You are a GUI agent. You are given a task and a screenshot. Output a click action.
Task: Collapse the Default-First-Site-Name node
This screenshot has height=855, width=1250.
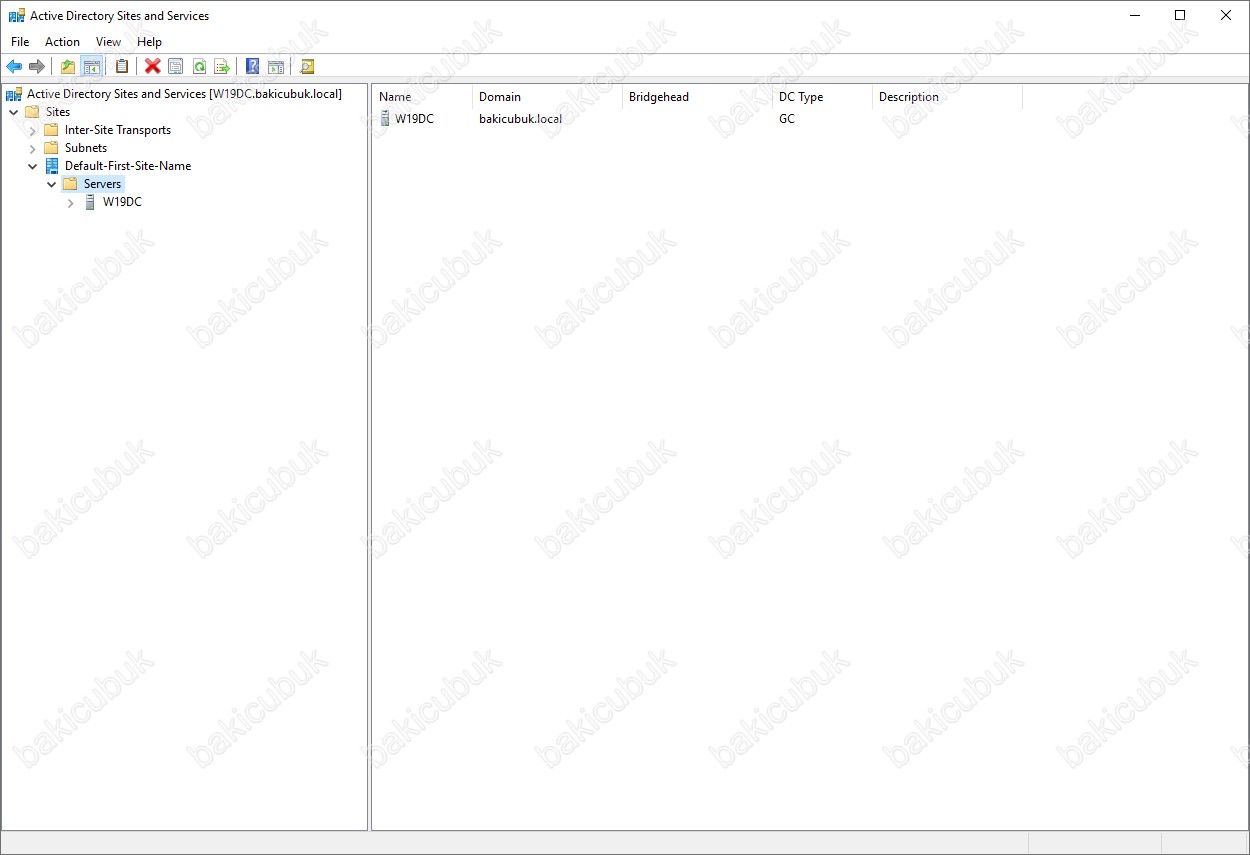(33, 166)
